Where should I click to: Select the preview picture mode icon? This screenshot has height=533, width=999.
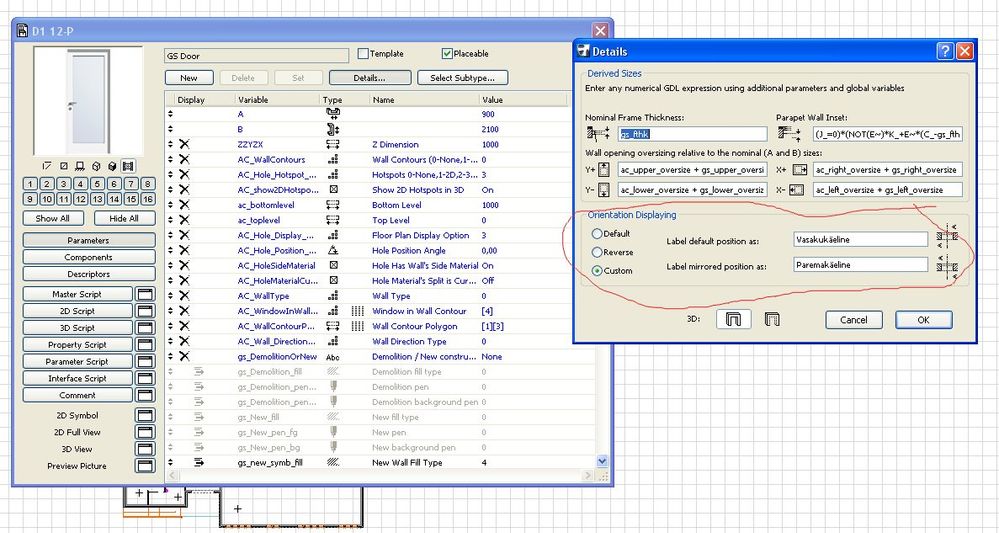coord(128,166)
